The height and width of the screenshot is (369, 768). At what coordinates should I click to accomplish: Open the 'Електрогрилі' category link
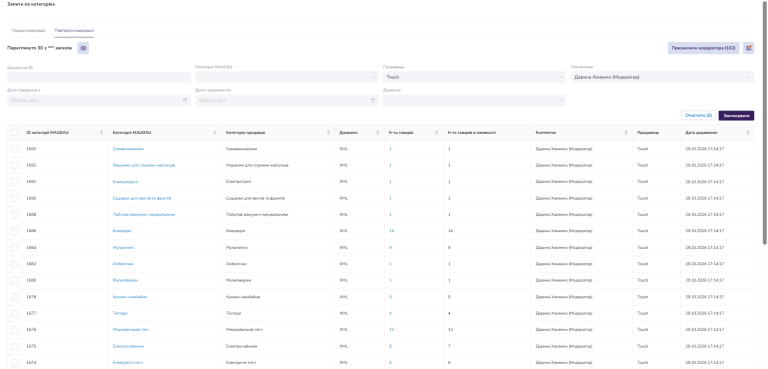point(125,182)
